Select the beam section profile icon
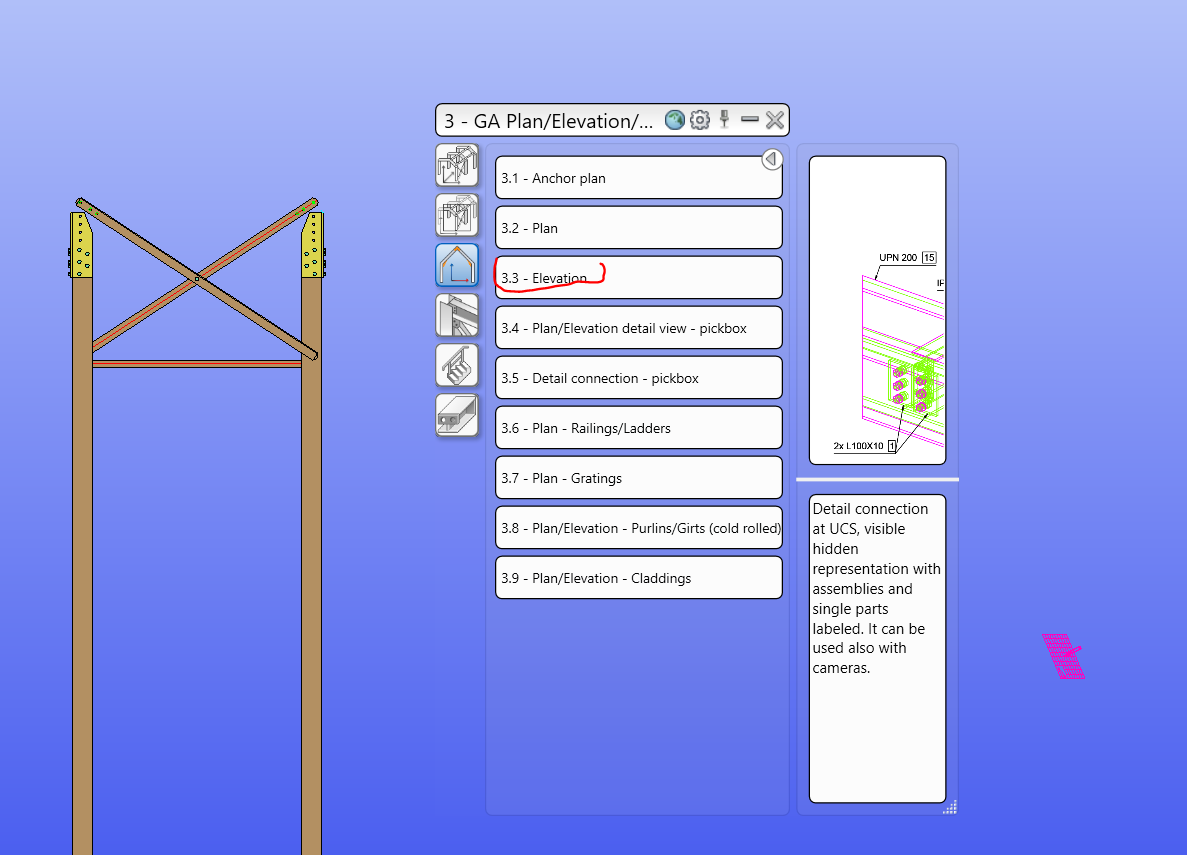The image size is (1187, 855). [457, 415]
